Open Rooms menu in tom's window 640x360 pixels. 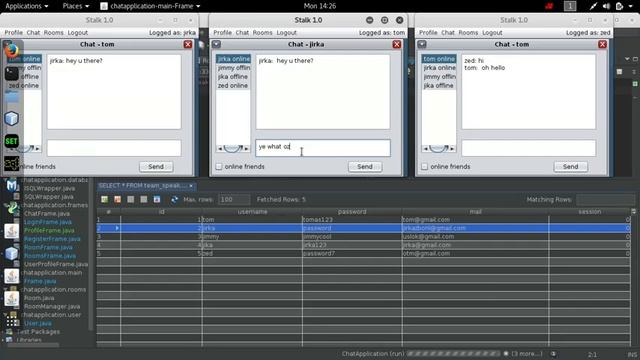point(262,33)
